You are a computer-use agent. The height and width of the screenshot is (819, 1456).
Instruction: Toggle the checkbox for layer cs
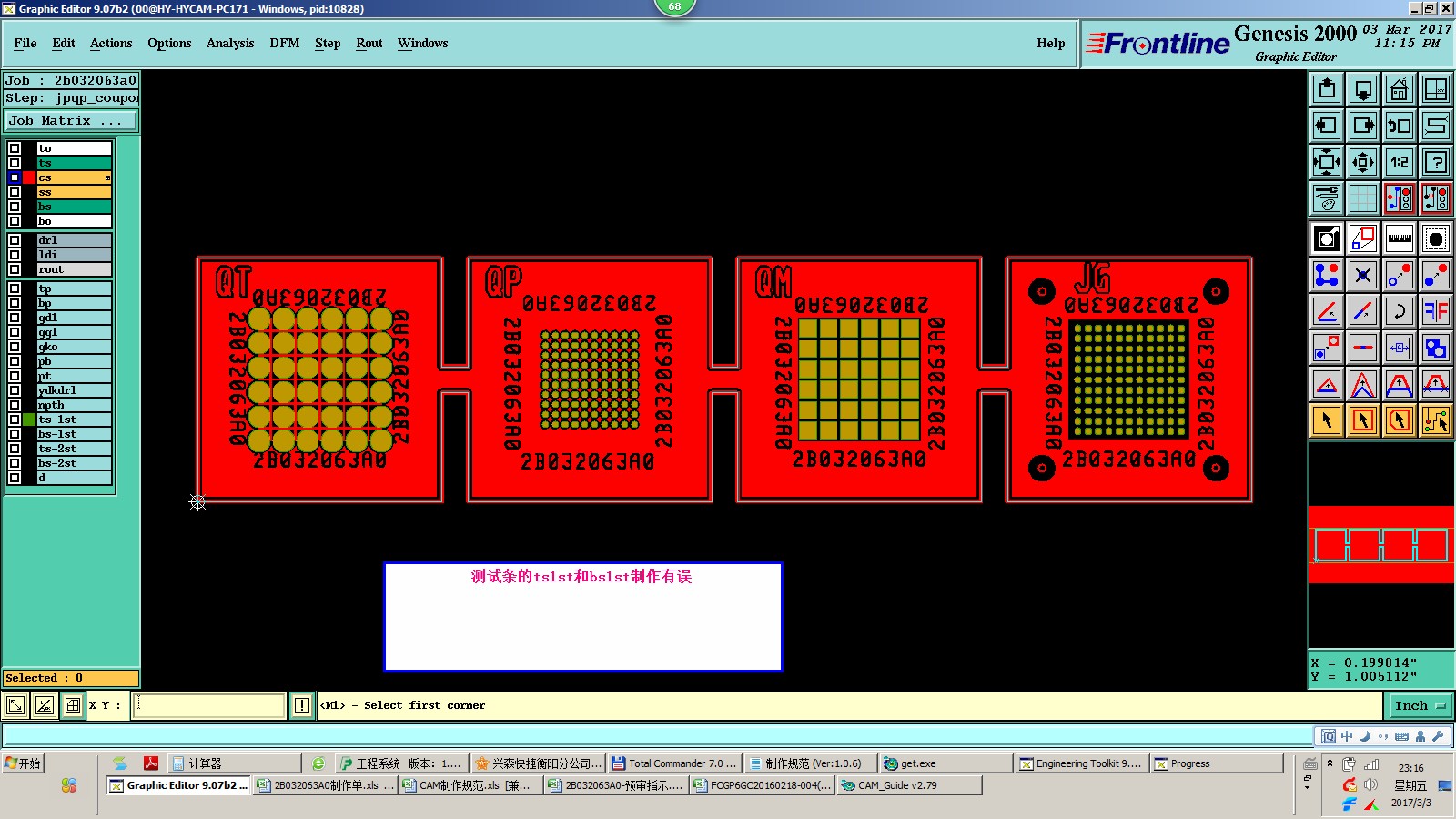[x=15, y=177]
